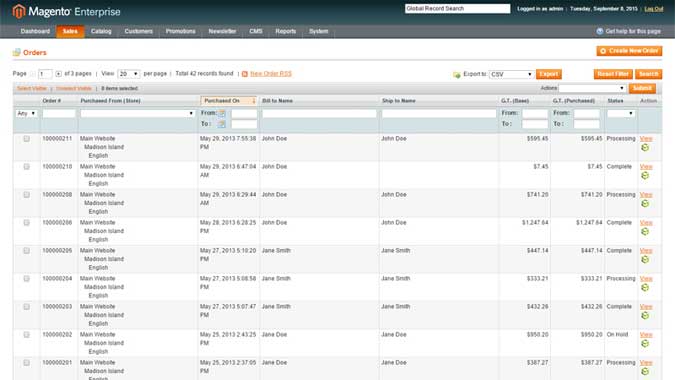The height and width of the screenshot is (380, 675).
Task: Open the Actions dropdown
Action: [x=592, y=88]
